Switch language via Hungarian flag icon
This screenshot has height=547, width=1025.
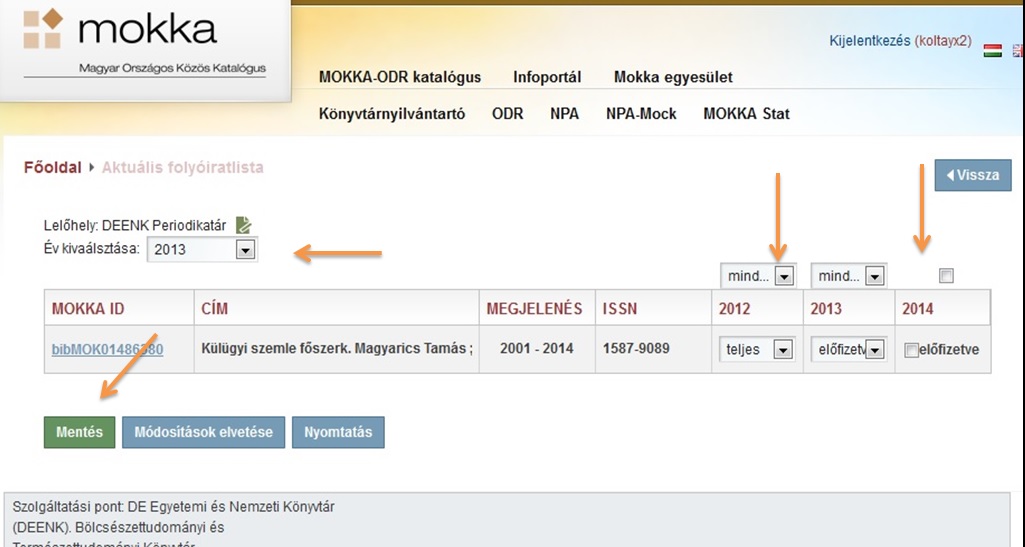992,50
